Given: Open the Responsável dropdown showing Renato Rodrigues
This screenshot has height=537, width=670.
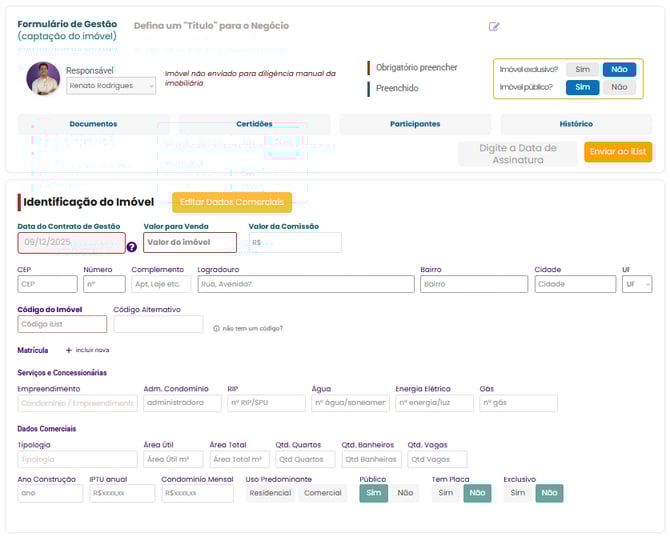Looking at the screenshot, I should point(111,86).
